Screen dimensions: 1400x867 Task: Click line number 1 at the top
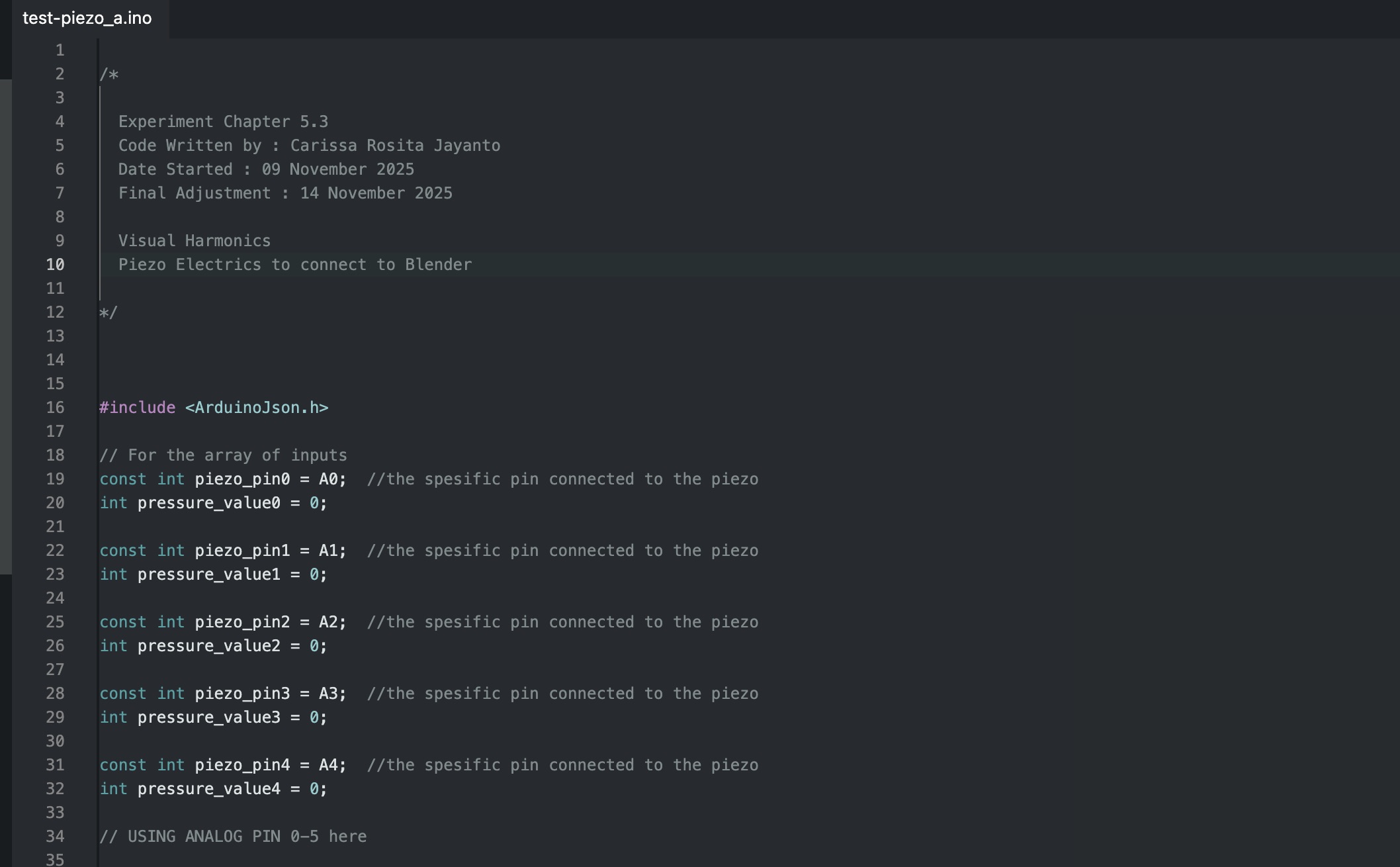[x=60, y=50]
